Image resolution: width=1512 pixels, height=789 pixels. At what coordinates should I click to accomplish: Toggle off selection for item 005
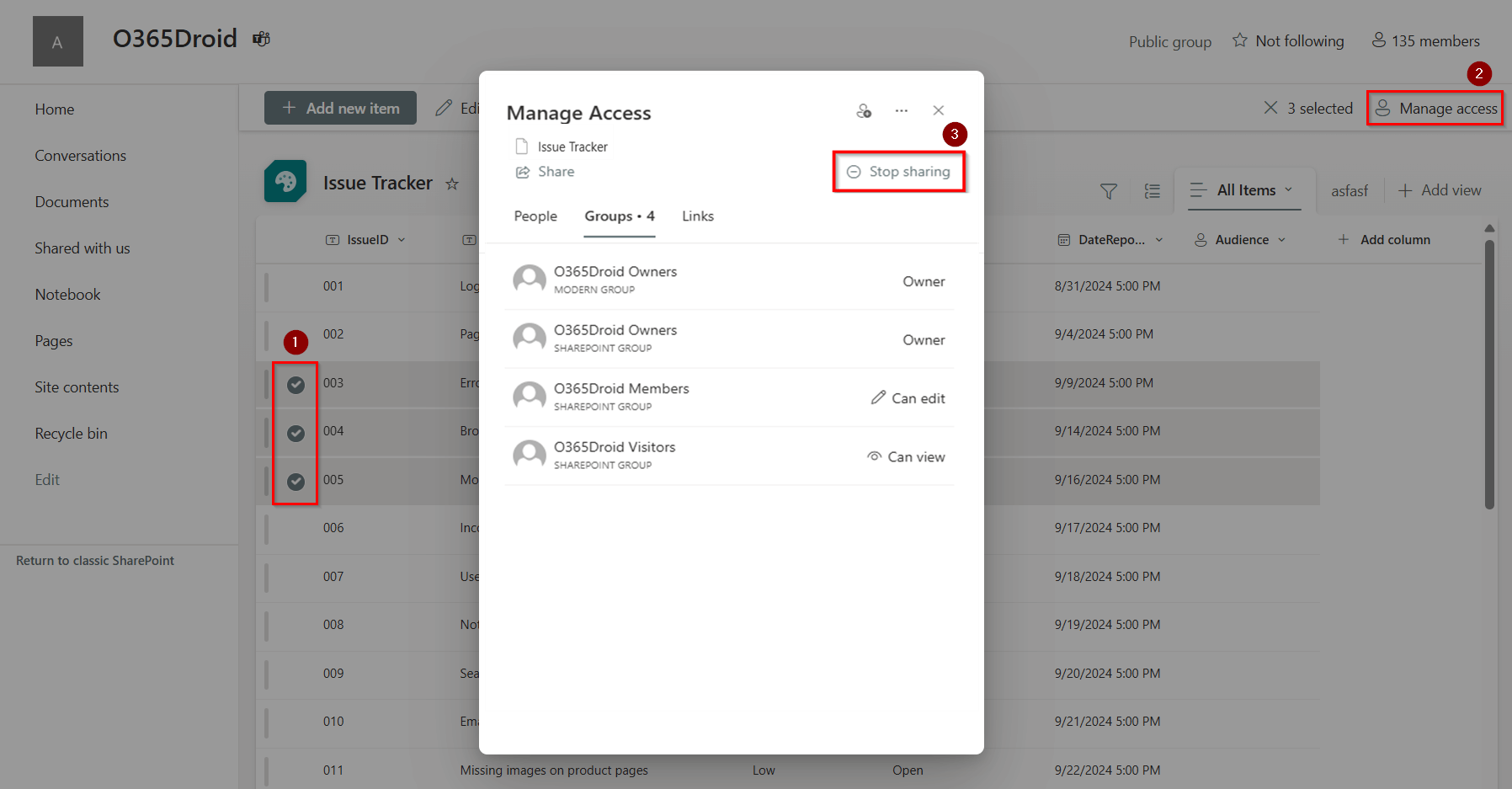pos(295,482)
